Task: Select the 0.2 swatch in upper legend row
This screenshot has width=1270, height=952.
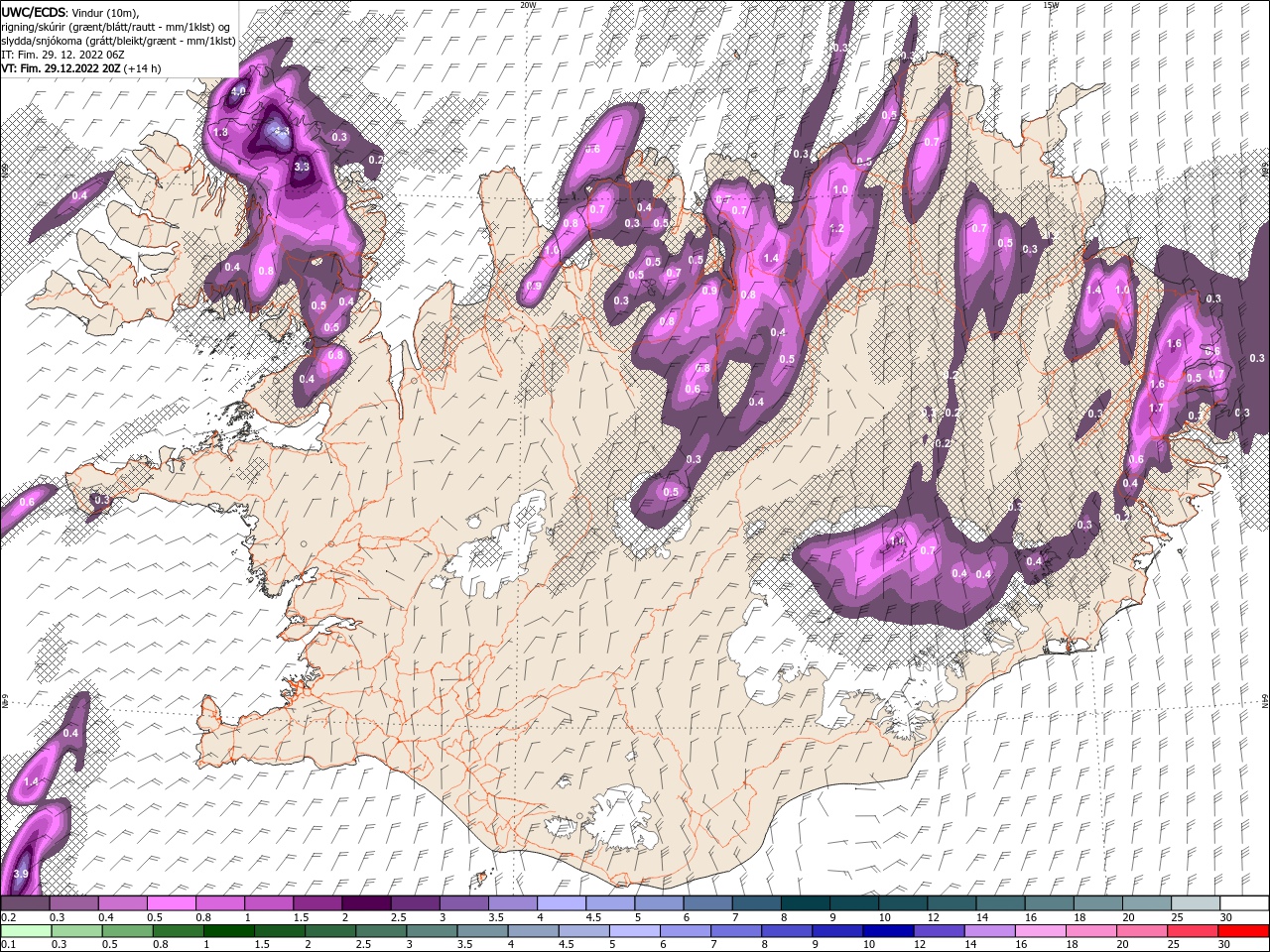Action: (x=25, y=902)
